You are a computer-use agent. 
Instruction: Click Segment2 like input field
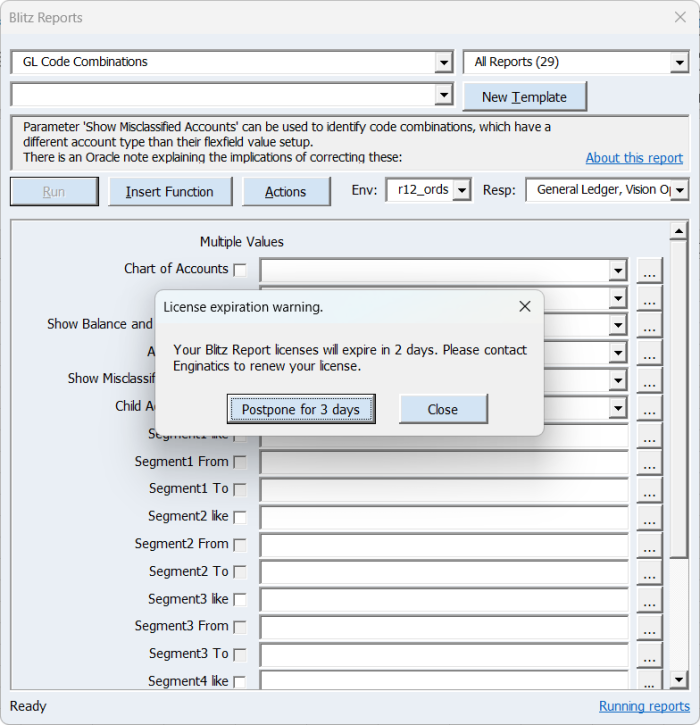point(444,518)
